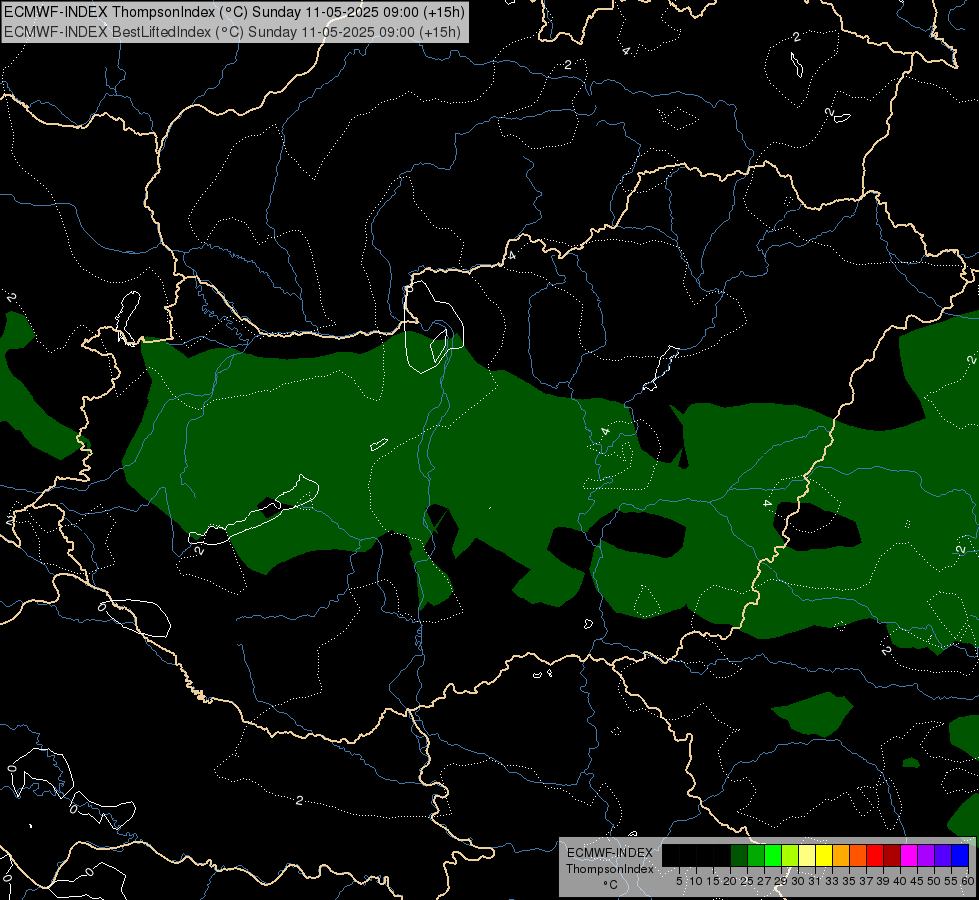Click the legend tick value '27'
The height and width of the screenshot is (900, 979).
(764, 881)
